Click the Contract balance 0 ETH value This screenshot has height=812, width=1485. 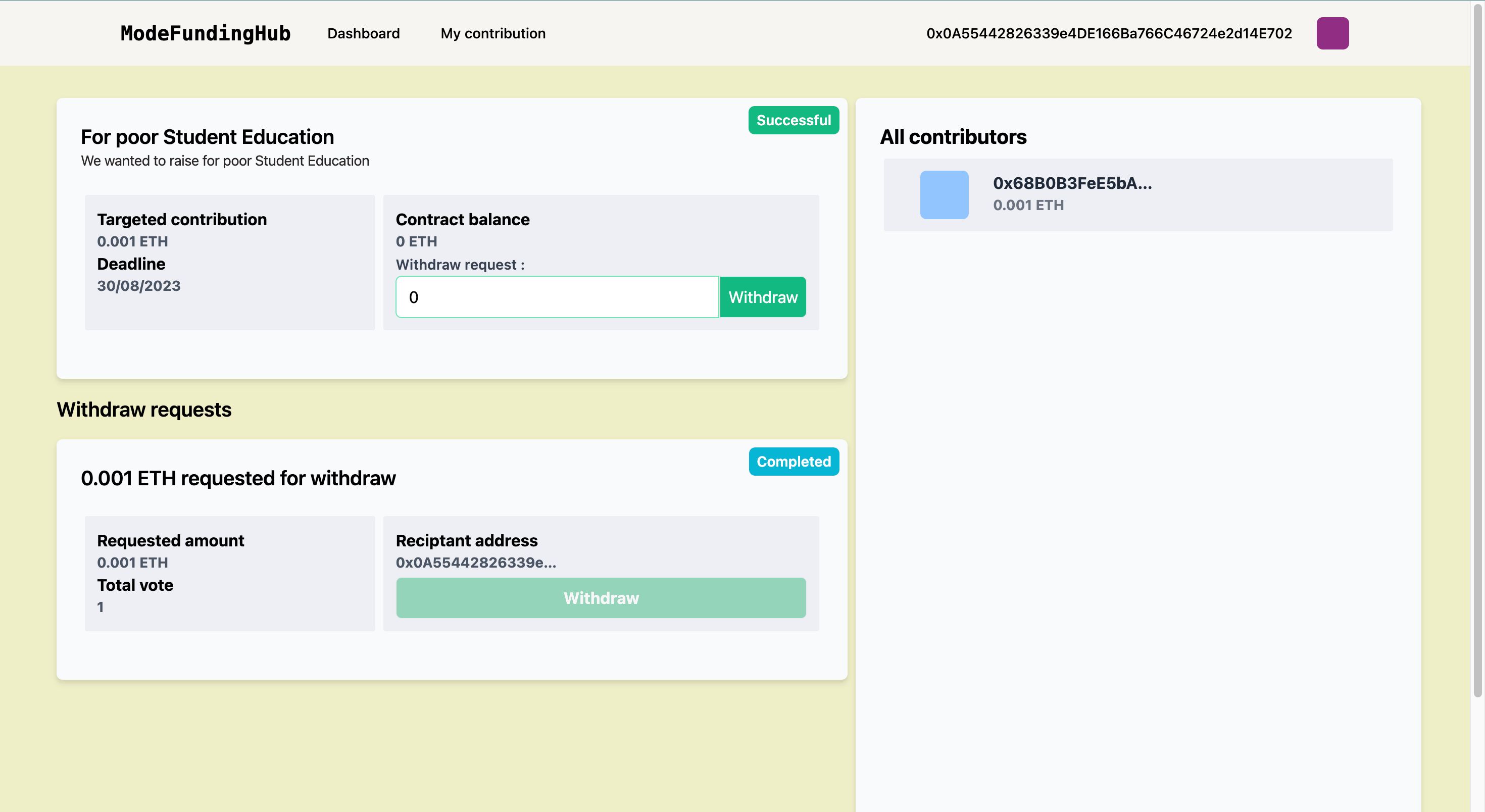coord(416,241)
